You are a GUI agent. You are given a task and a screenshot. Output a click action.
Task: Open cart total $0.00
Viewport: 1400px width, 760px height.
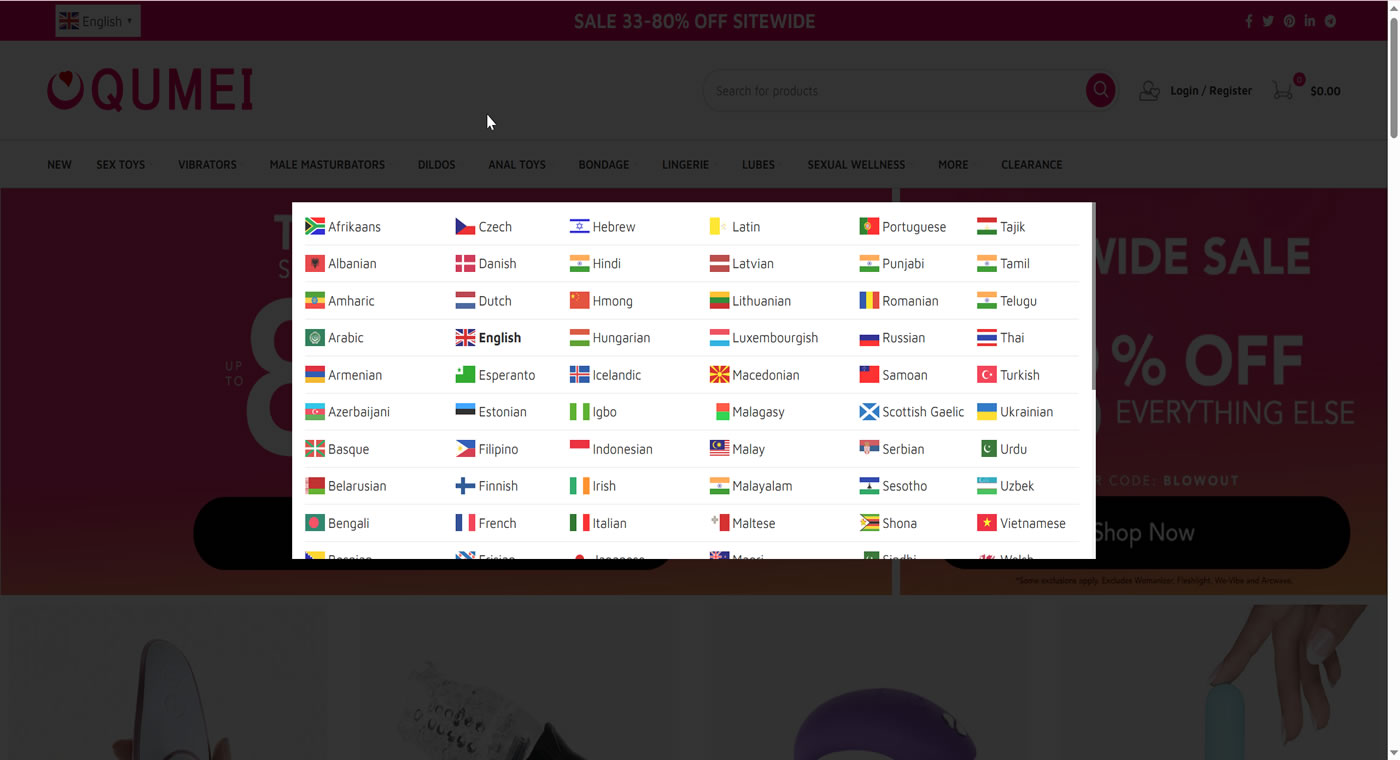coord(1325,91)
